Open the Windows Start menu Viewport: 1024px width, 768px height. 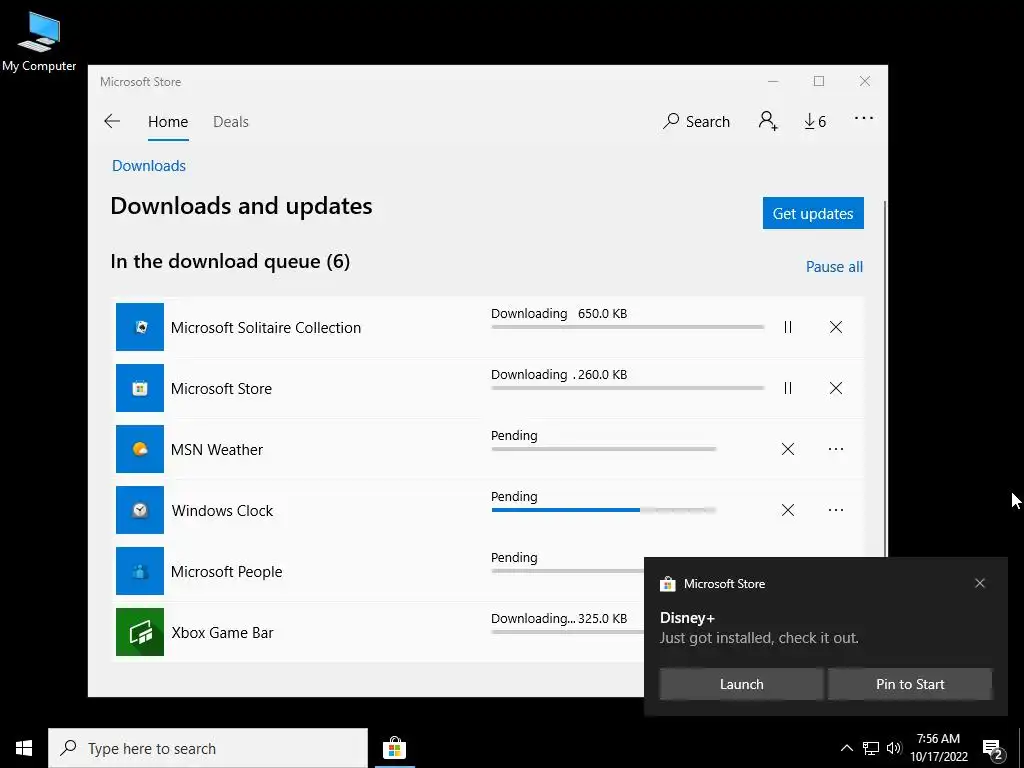tap(24, 748)
